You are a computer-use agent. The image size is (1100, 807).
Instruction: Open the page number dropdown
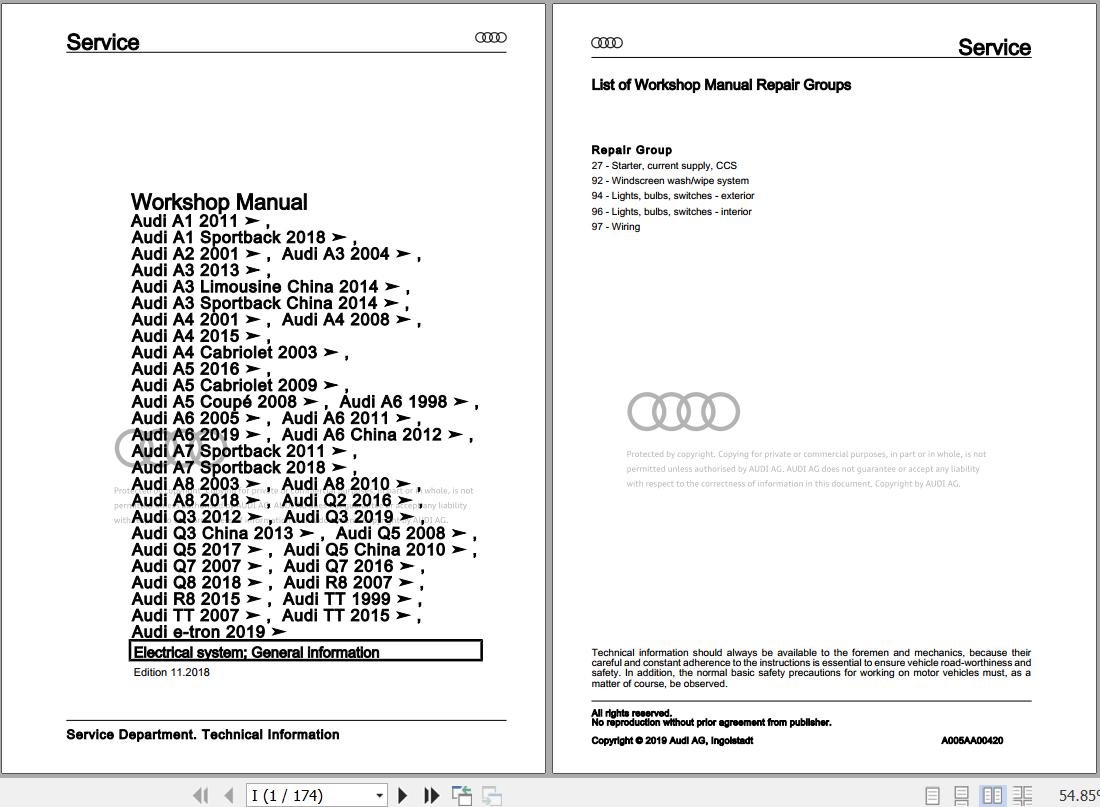[379, 796]
